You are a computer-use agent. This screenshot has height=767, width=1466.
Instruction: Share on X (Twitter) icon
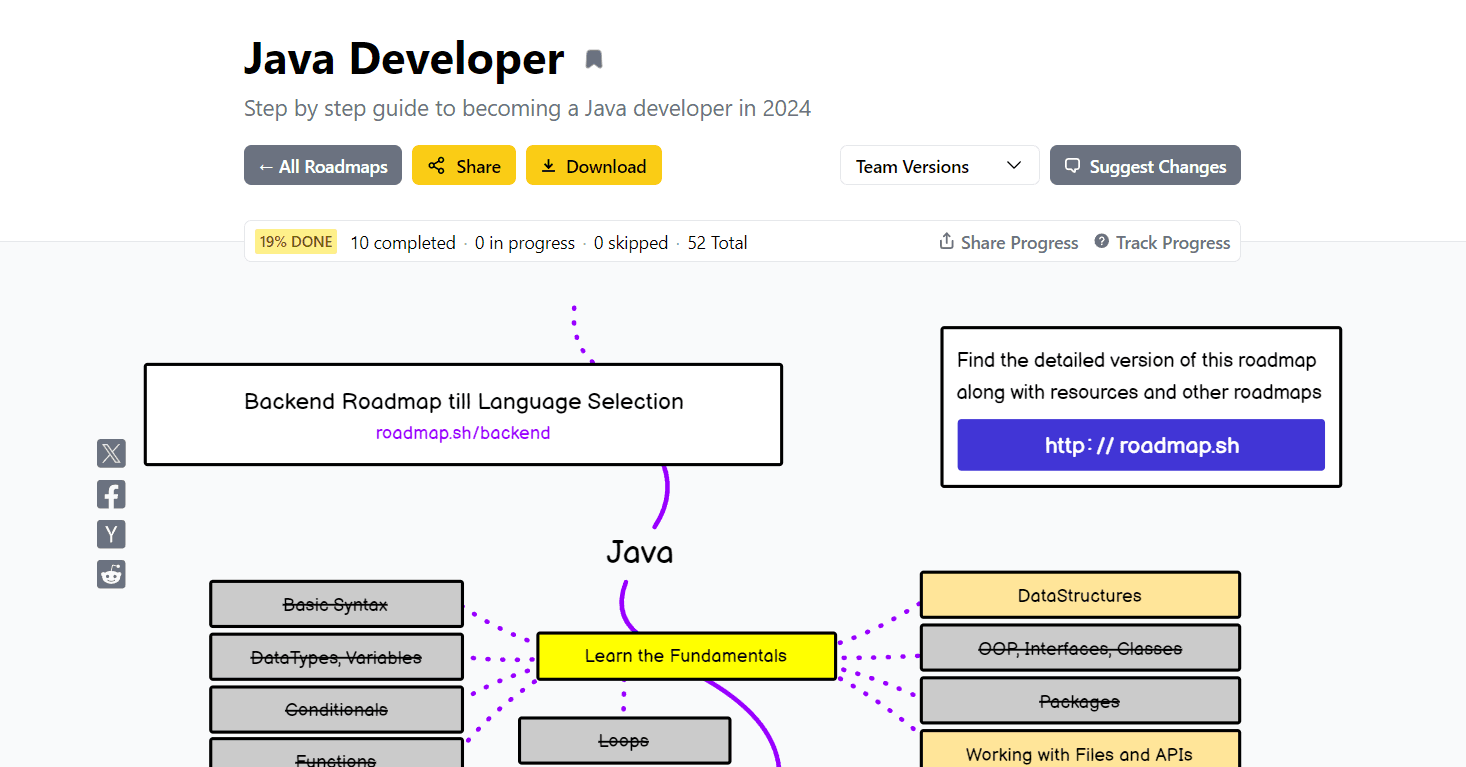coord(111,453)
